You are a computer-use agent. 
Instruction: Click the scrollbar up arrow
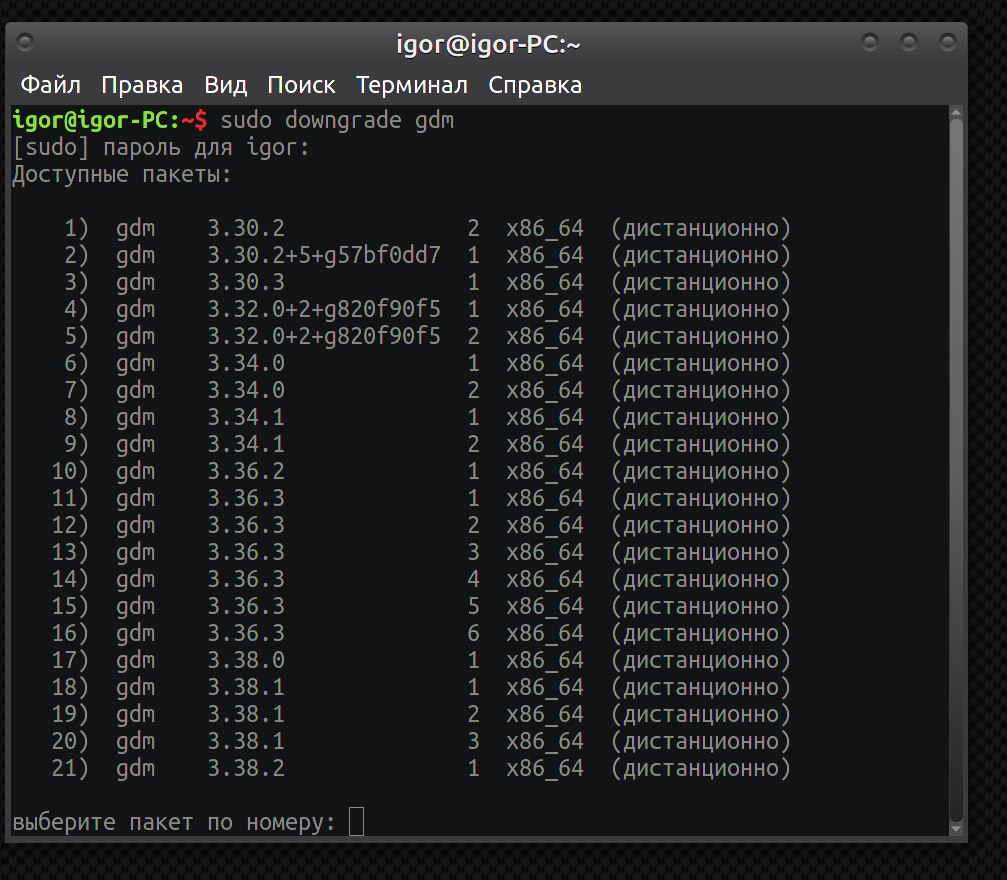pyautogui.click(x=956, y=113)
